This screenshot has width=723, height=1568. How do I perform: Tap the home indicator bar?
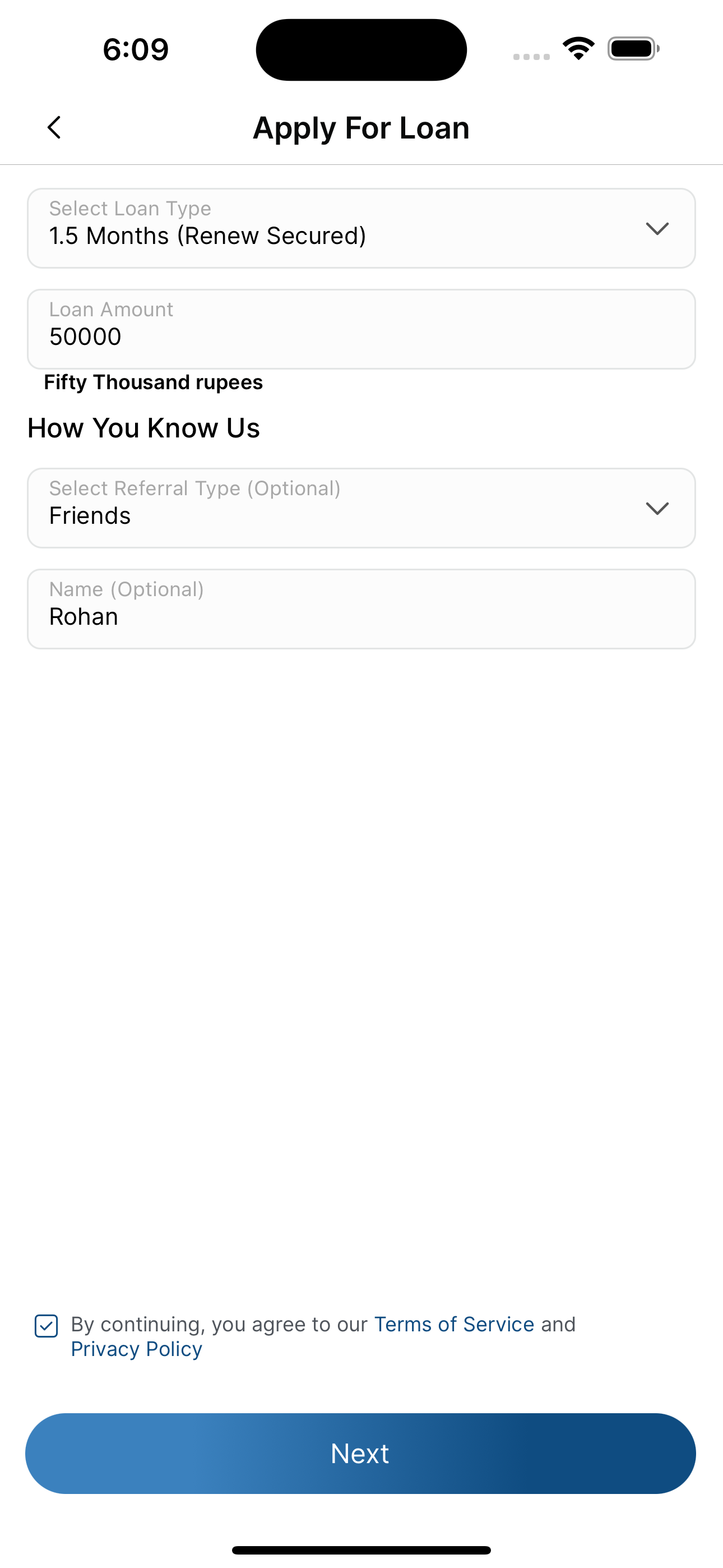[x=361, y=1549]
